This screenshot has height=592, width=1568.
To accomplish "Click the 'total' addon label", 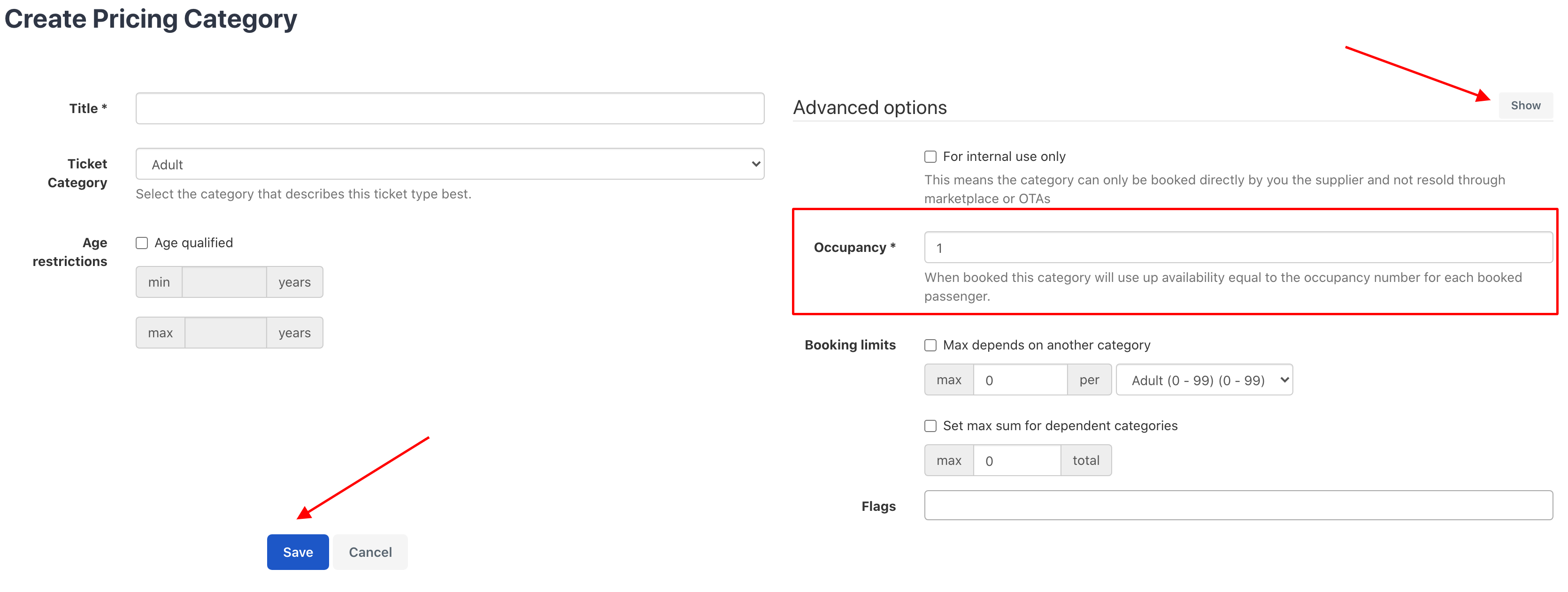I will click(x=1086, y=461).
